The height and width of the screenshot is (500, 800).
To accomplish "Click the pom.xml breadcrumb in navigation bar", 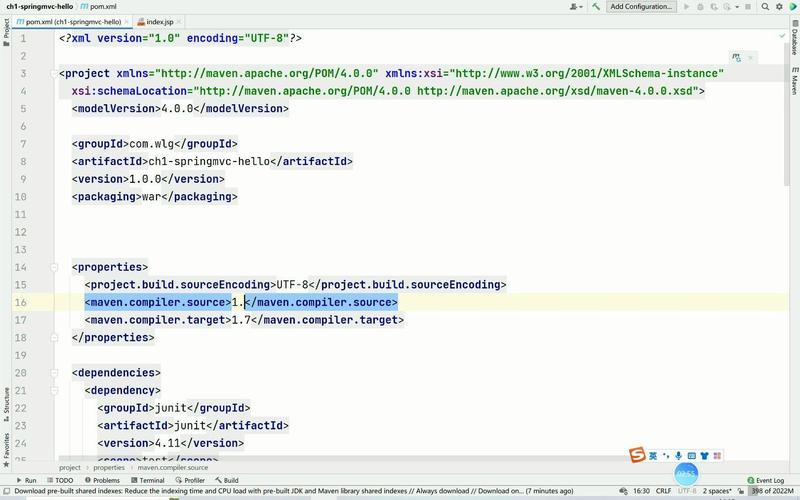I will tap(98, 7).
